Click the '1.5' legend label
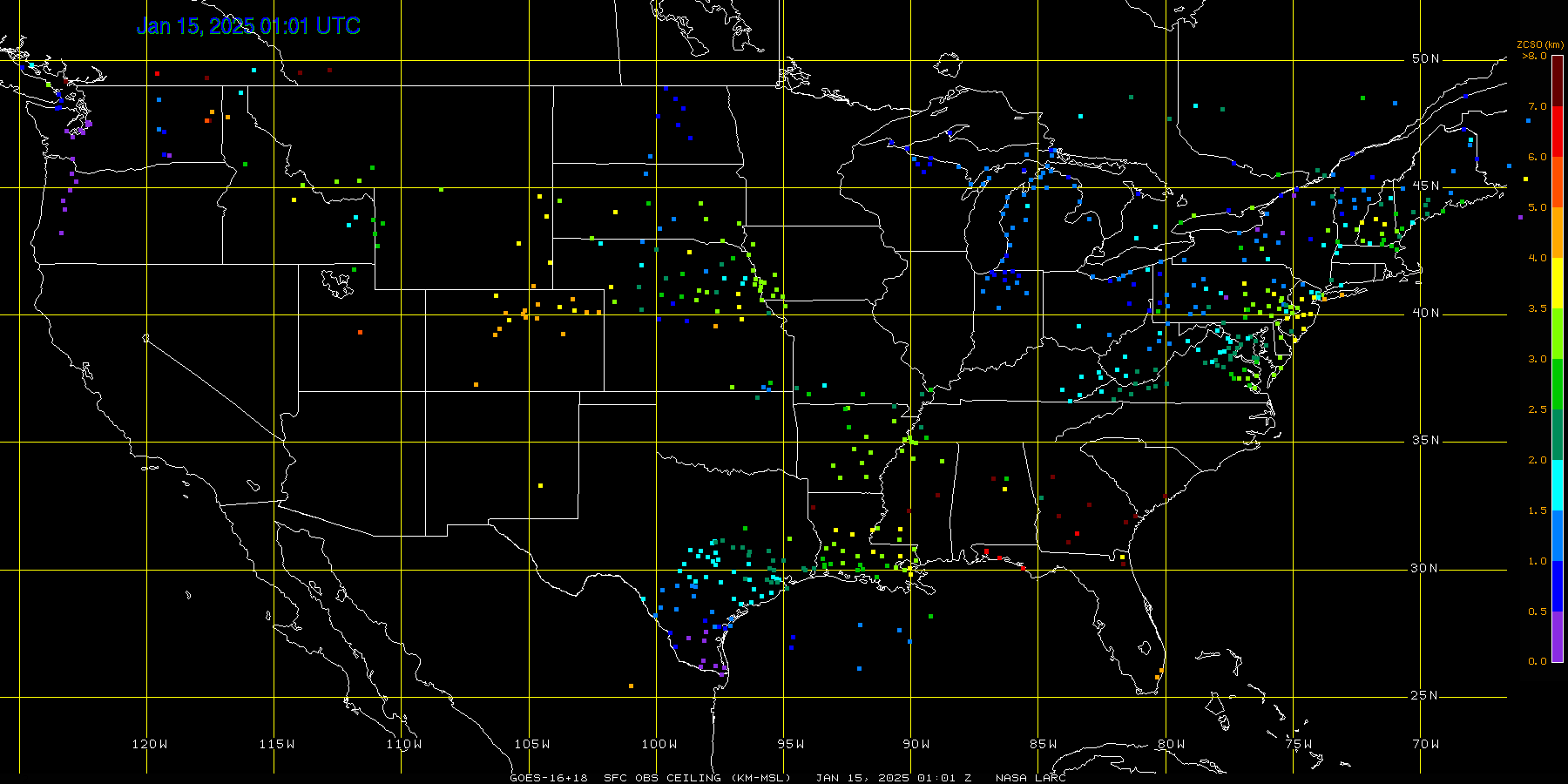Viewport: 1568px width, 784px height. point(1538,510)
